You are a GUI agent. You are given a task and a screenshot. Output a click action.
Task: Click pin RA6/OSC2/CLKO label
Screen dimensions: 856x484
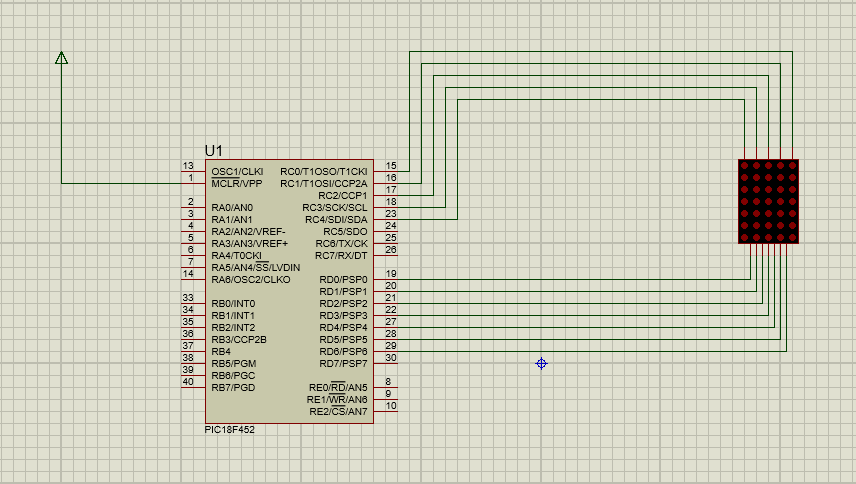[251, 279]
